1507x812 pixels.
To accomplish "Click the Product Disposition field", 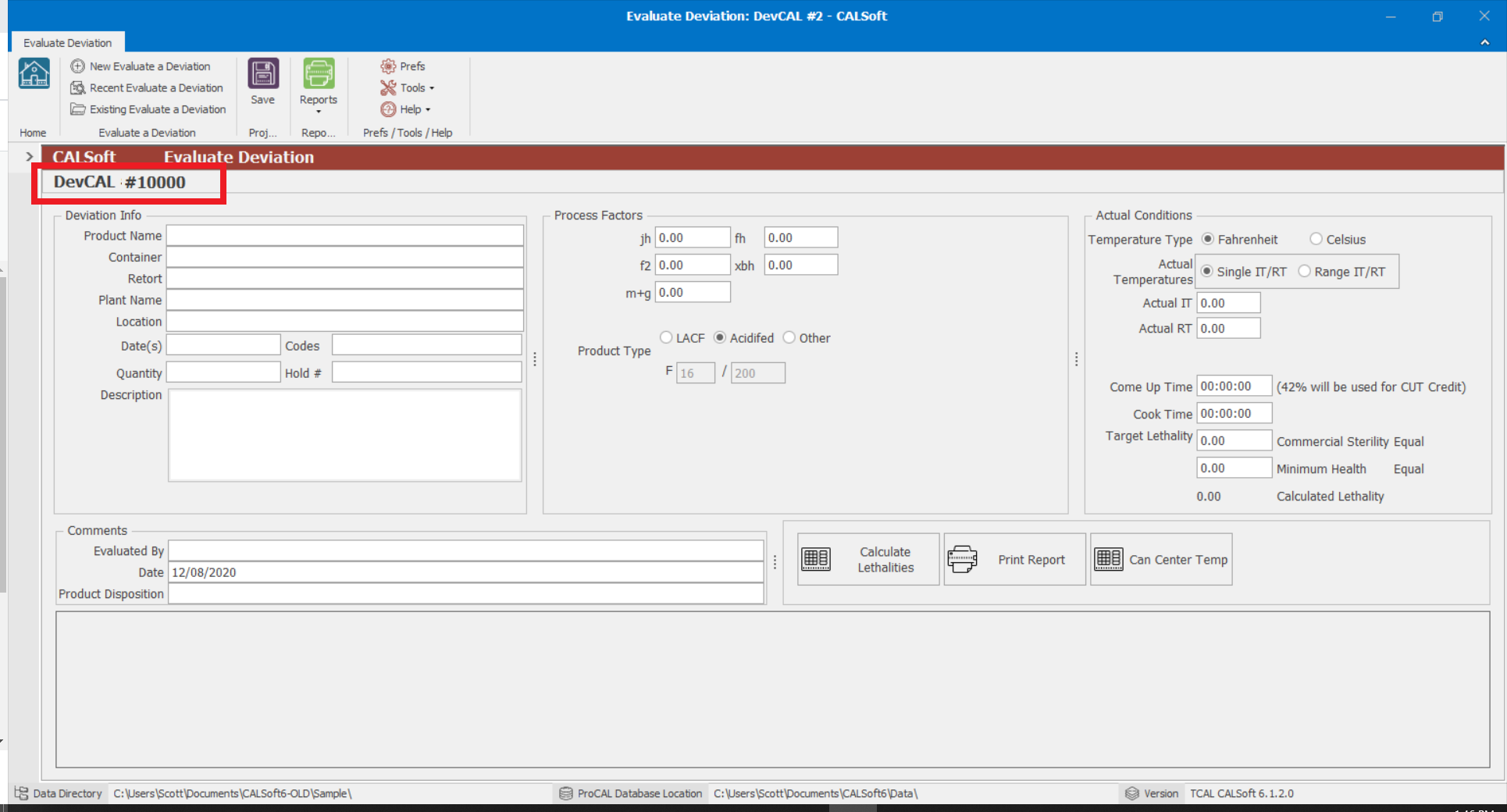I will [466, 593].
